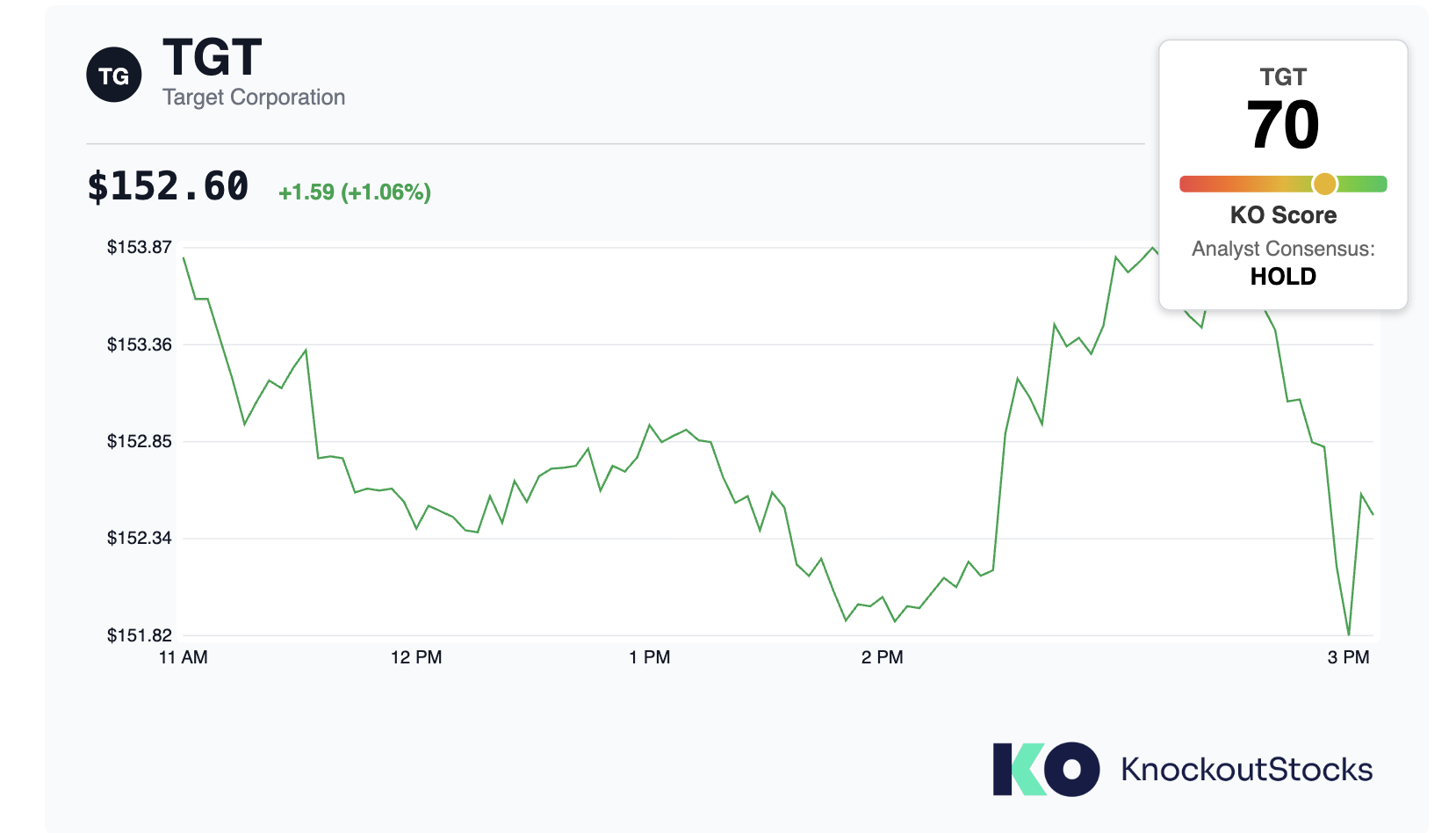Click the TGT label in score card
1456x833 pixels.
pyautogui.click(x=1283, y=77)
